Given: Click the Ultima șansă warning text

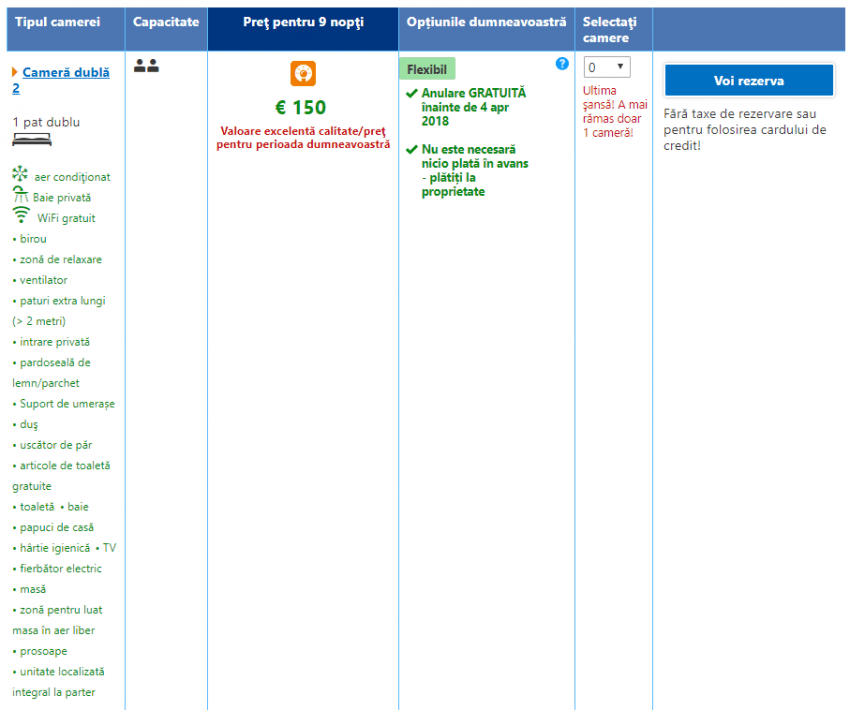Looking at the screenshot, I should pyautogui.click(x=612, y=111).
